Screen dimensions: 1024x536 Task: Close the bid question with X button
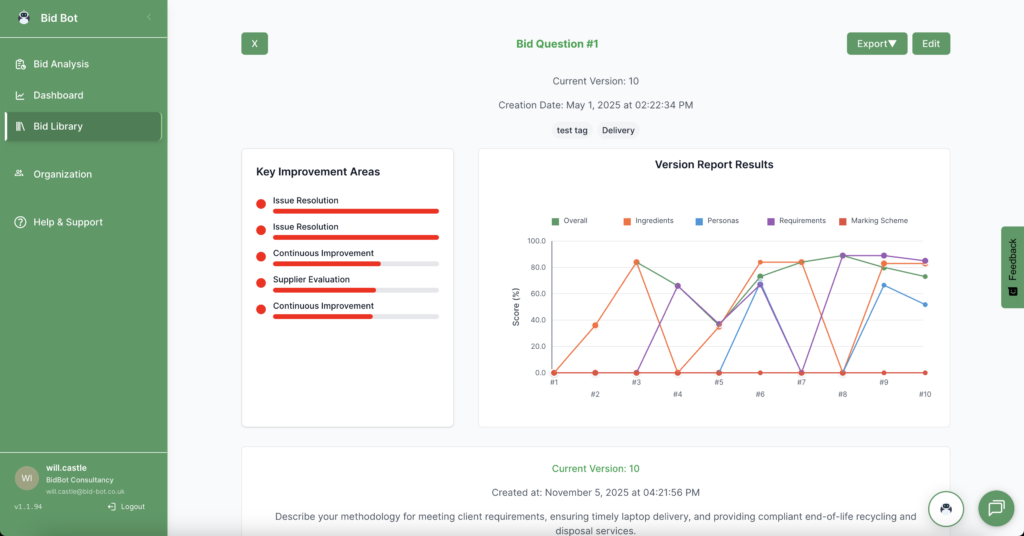coord(254,44)
